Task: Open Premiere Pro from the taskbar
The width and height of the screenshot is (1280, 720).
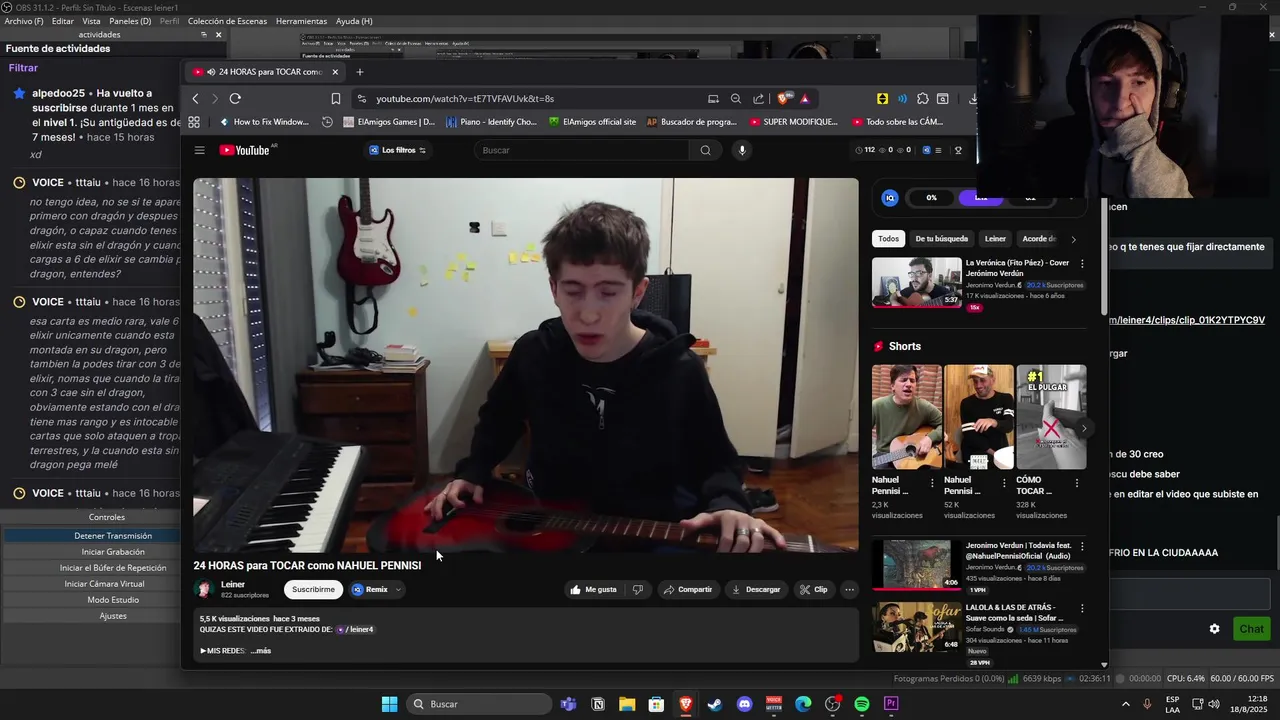Action: (891, 704)
